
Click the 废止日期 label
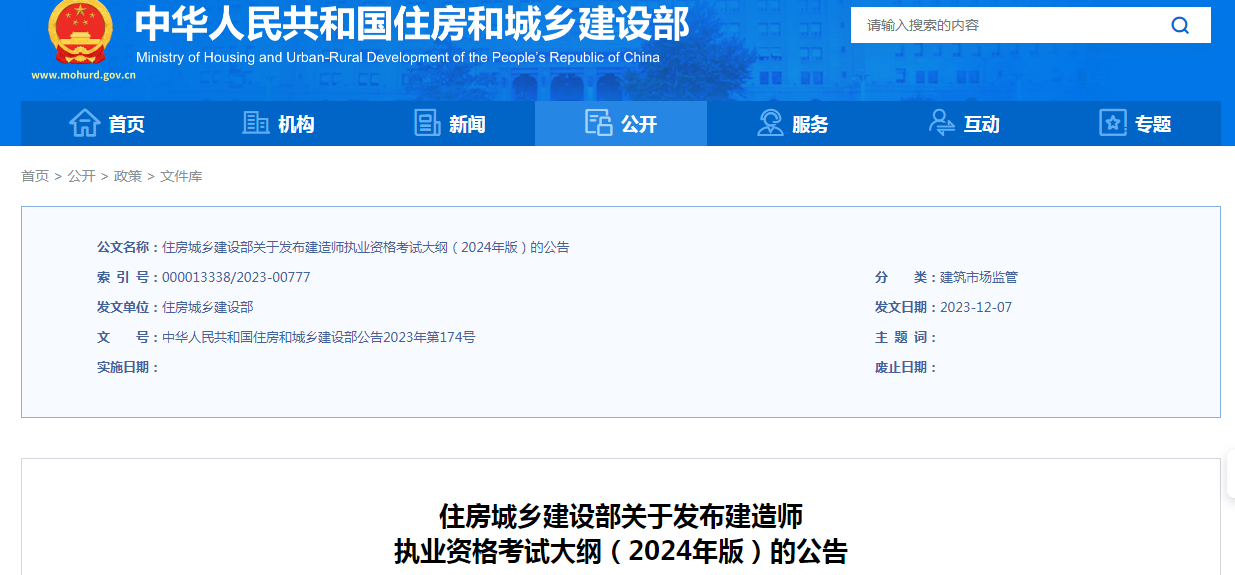906,367
